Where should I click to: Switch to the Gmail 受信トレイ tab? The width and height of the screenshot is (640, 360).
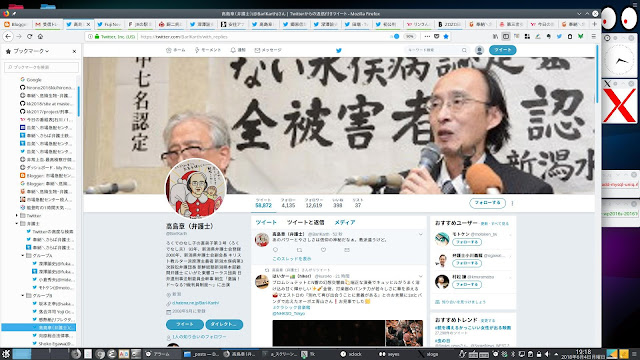(x=48, y=24)
